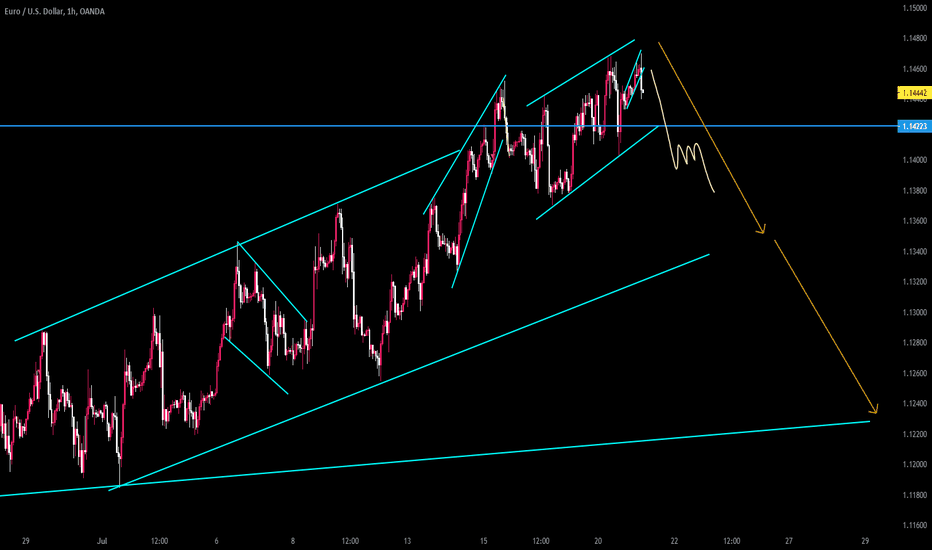The width and height of the screenshot is (932, 550).
Task: Click the 1.13800 price axis label
Action: [x=914, y=191]
